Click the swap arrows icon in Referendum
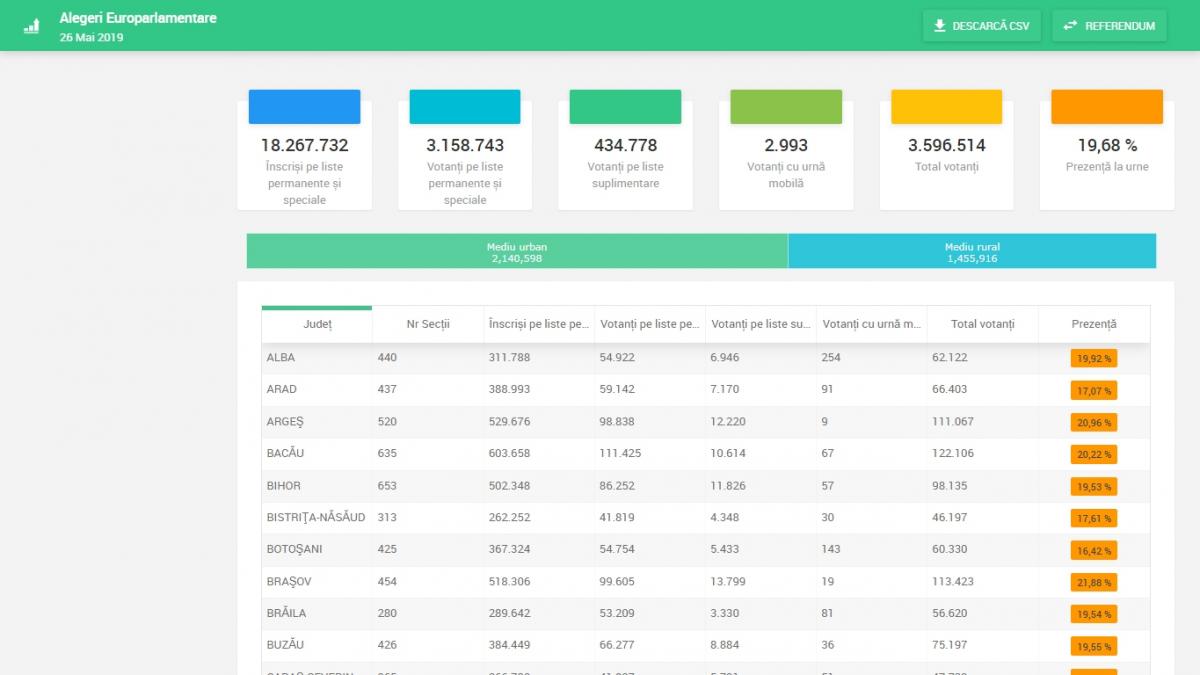The image size is (1200, 675). (1070, 26)
